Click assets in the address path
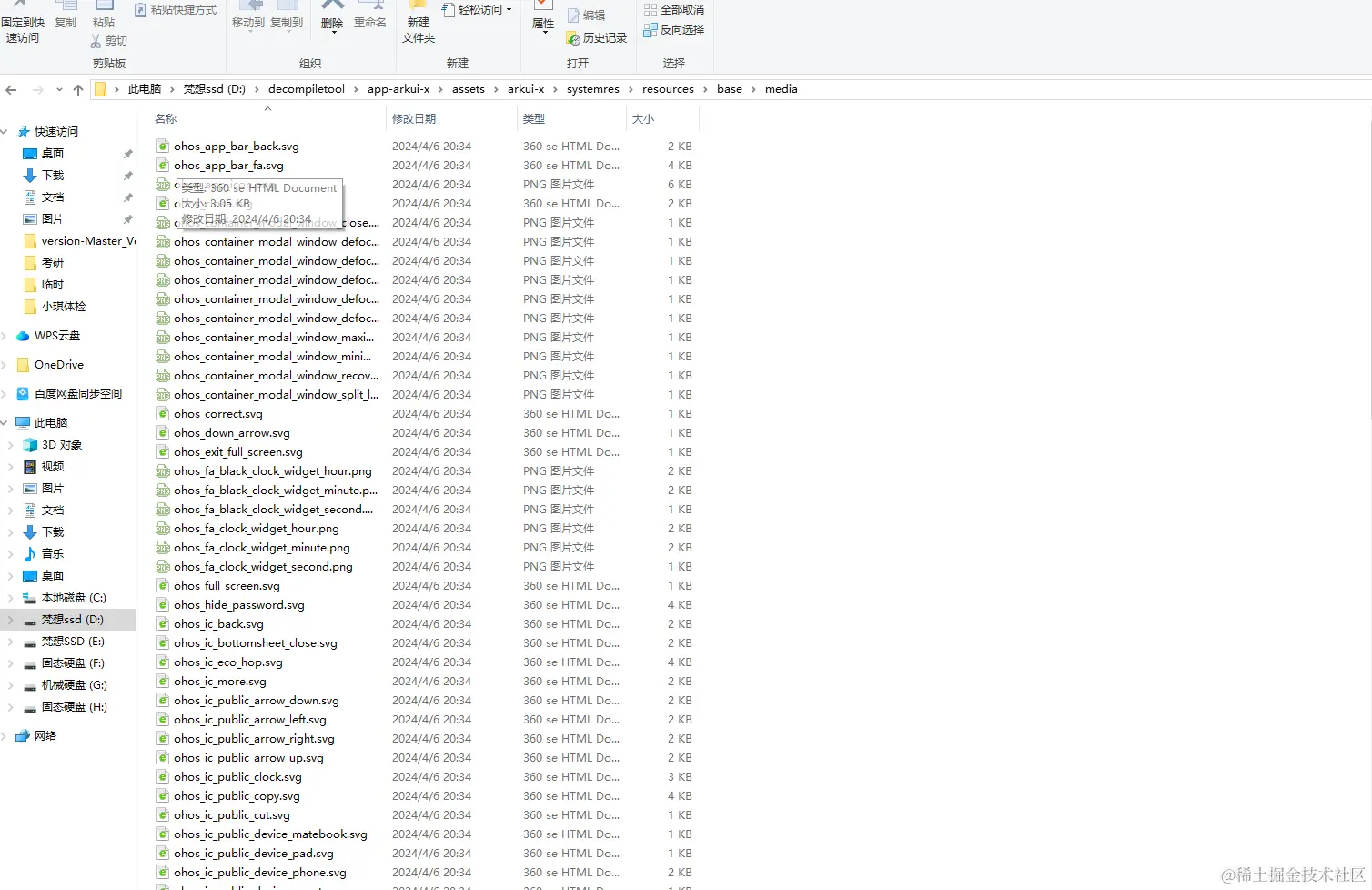 pos(469,89)
